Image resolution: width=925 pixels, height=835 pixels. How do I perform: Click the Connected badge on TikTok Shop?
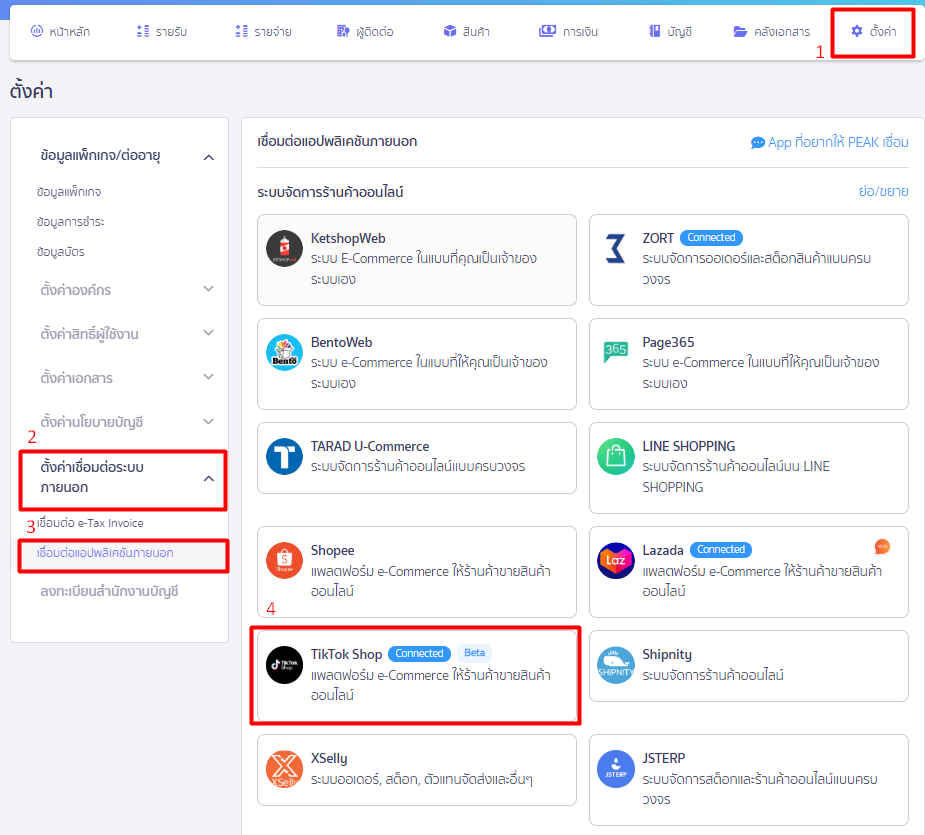(x=419, y=653)
